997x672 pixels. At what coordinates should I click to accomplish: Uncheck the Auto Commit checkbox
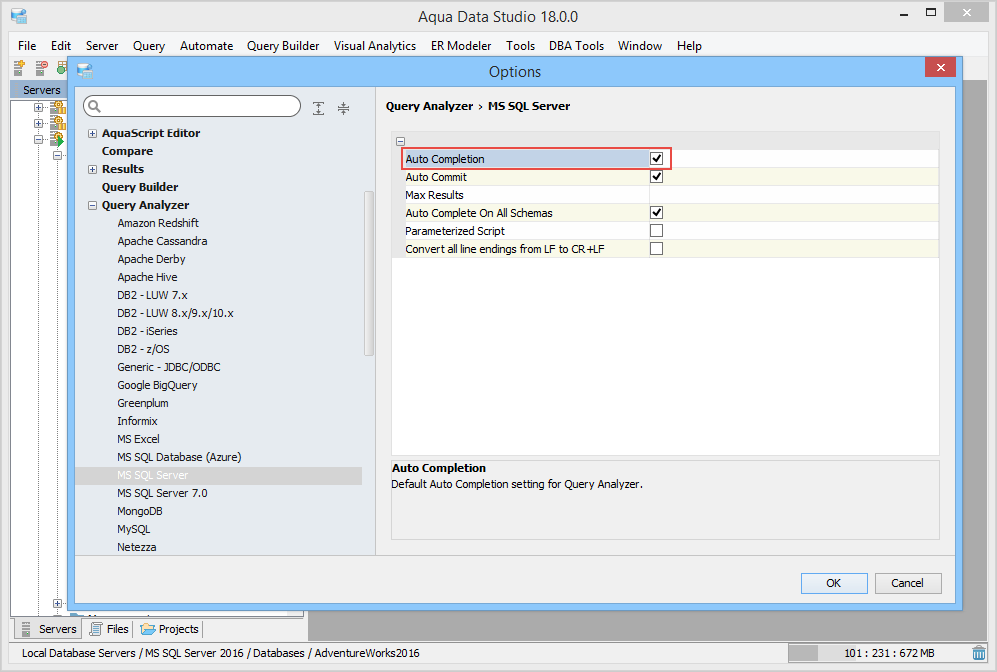click(656, 177)
